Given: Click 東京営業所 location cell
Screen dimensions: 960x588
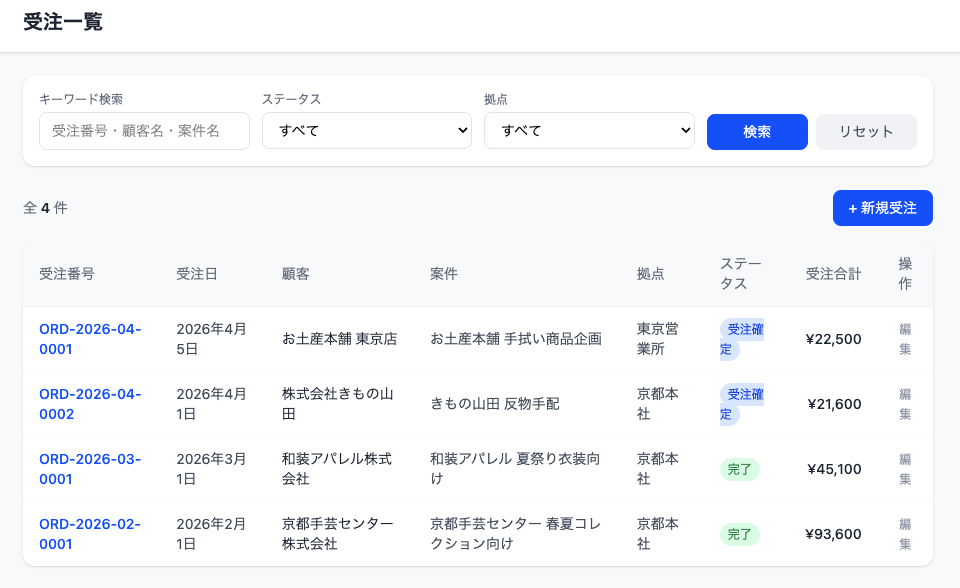Looking at the screenshot, I should (x=658, y=339).
